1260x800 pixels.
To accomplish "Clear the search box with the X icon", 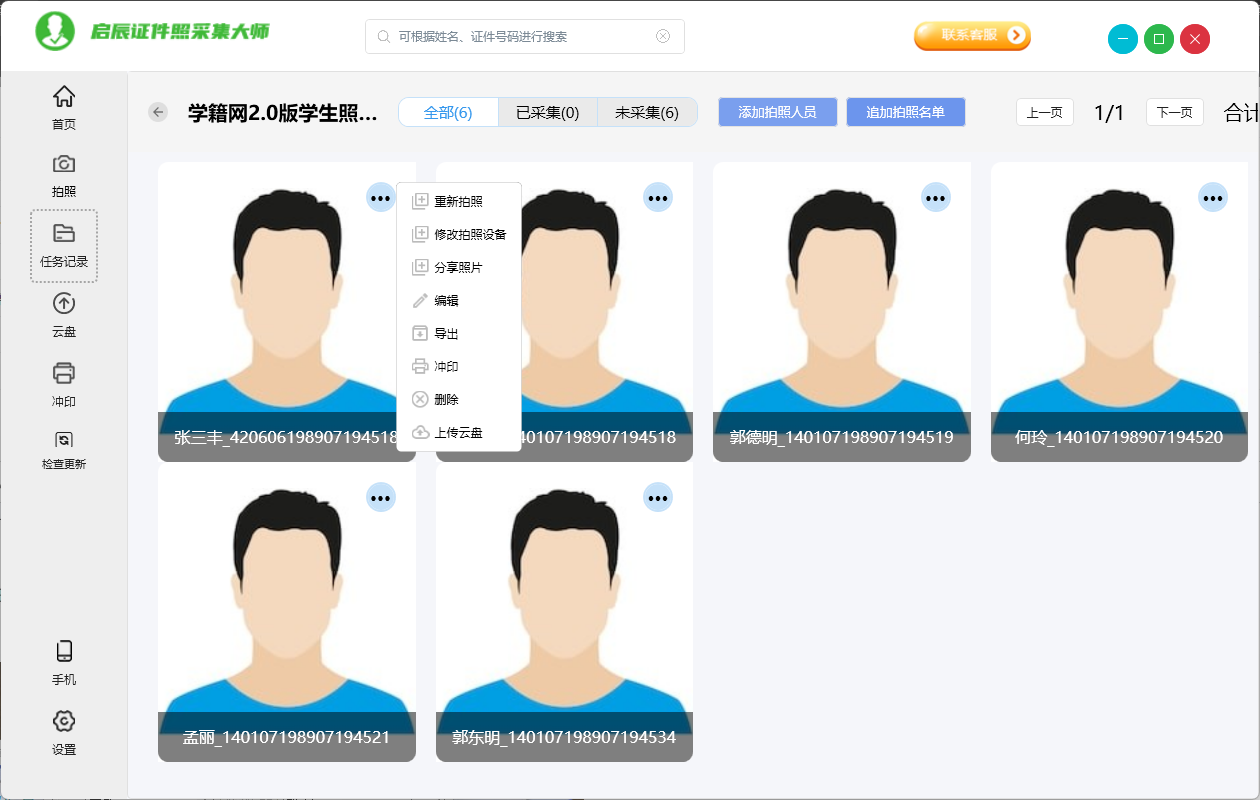I will click(663, 36).
